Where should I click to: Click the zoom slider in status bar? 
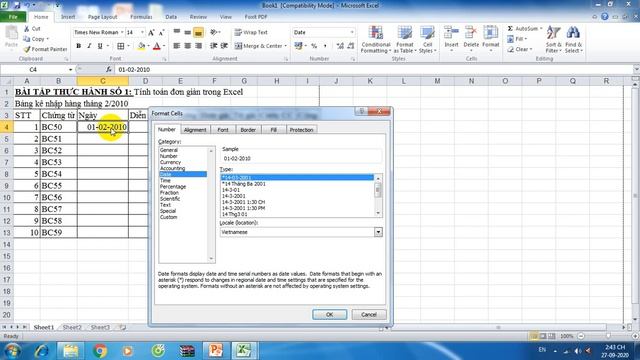pyautogui.click(x=608, y=336)
